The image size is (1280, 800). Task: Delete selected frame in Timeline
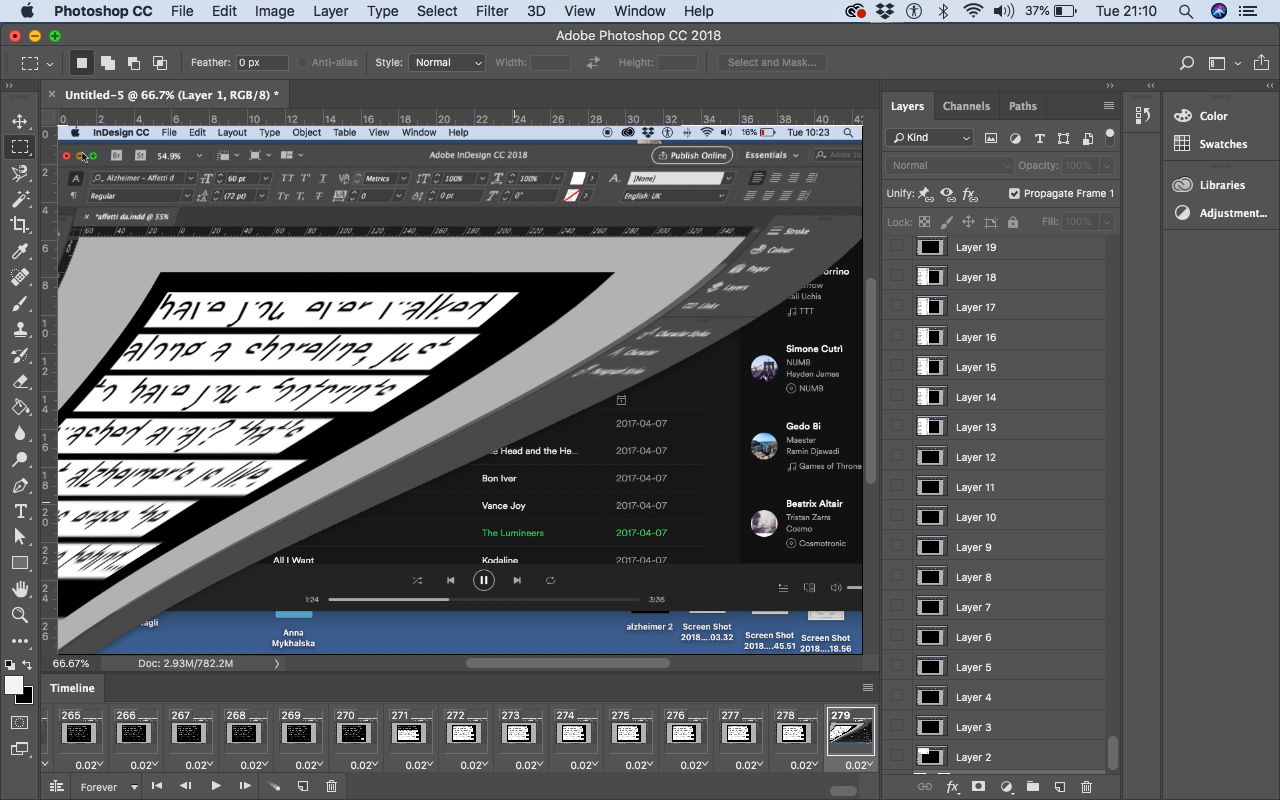click(331, 787)
